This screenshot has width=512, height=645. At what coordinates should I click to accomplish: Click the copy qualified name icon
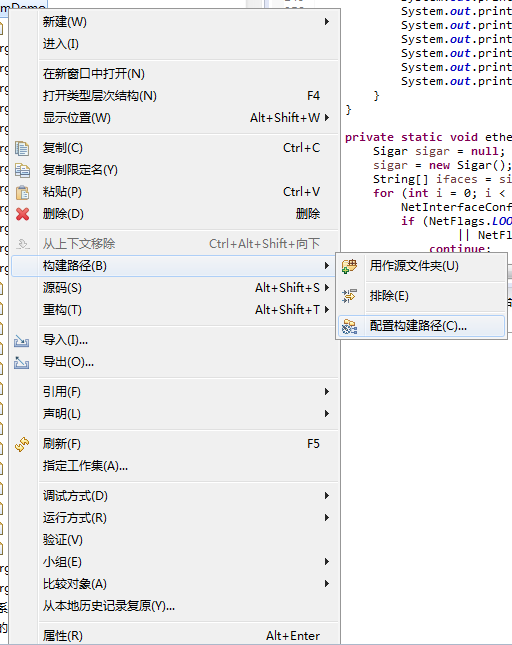pos(22,170)
